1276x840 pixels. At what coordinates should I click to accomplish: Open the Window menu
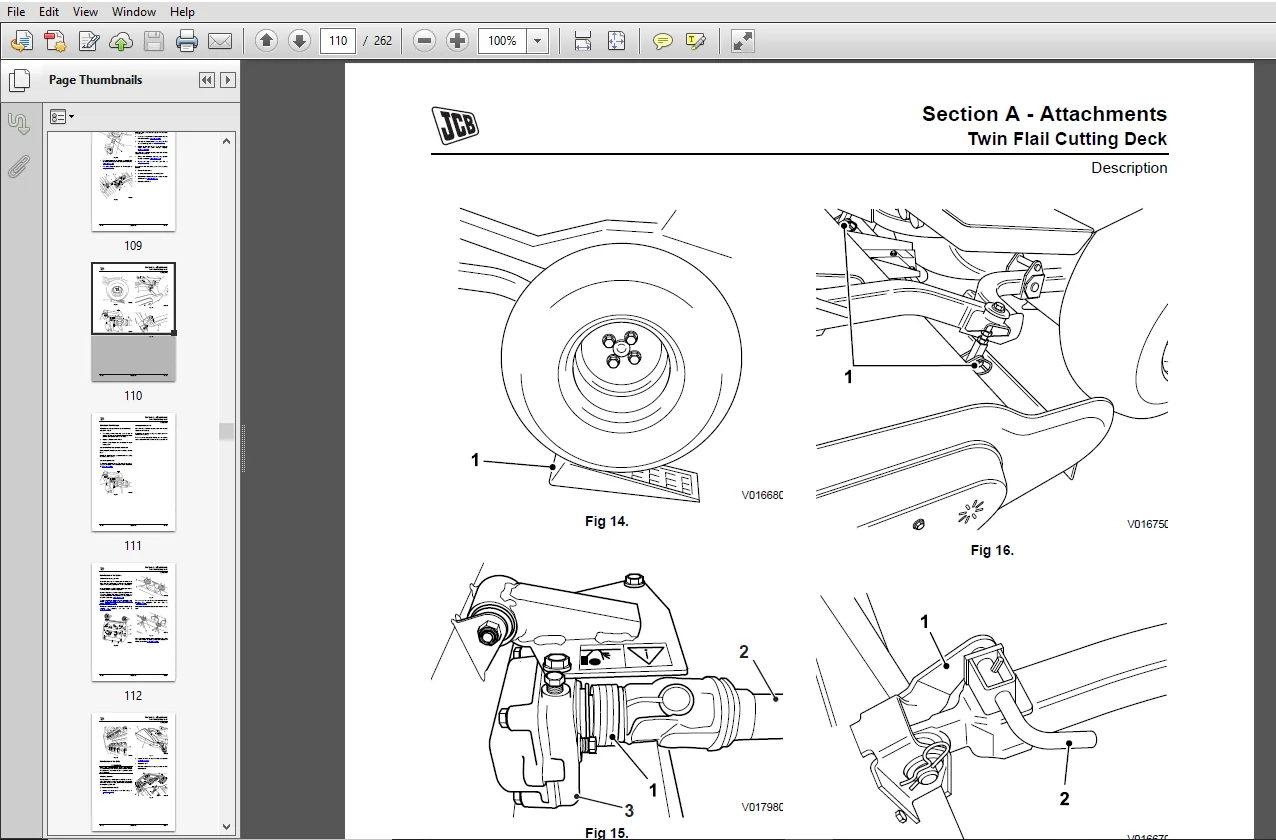(134, 12)
